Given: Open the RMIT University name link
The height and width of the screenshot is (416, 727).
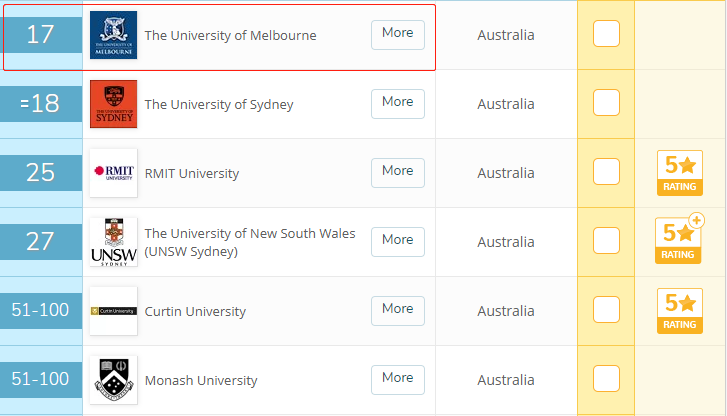Looking at the screenshot, I should click(x=192, y=173).
